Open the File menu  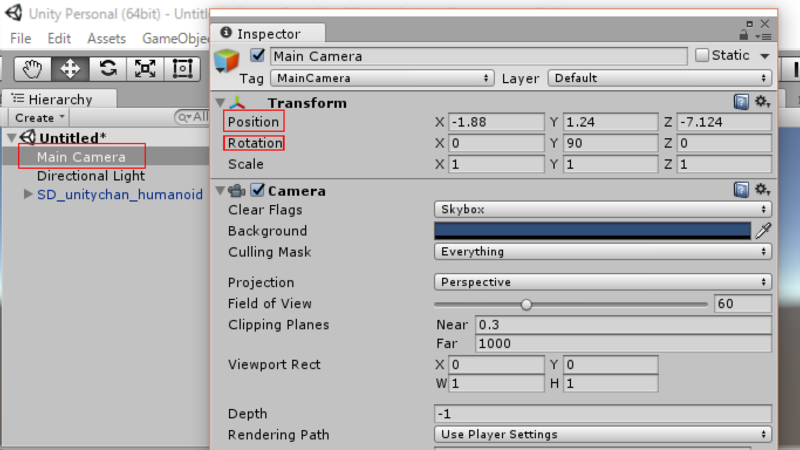tap(20, 38)
